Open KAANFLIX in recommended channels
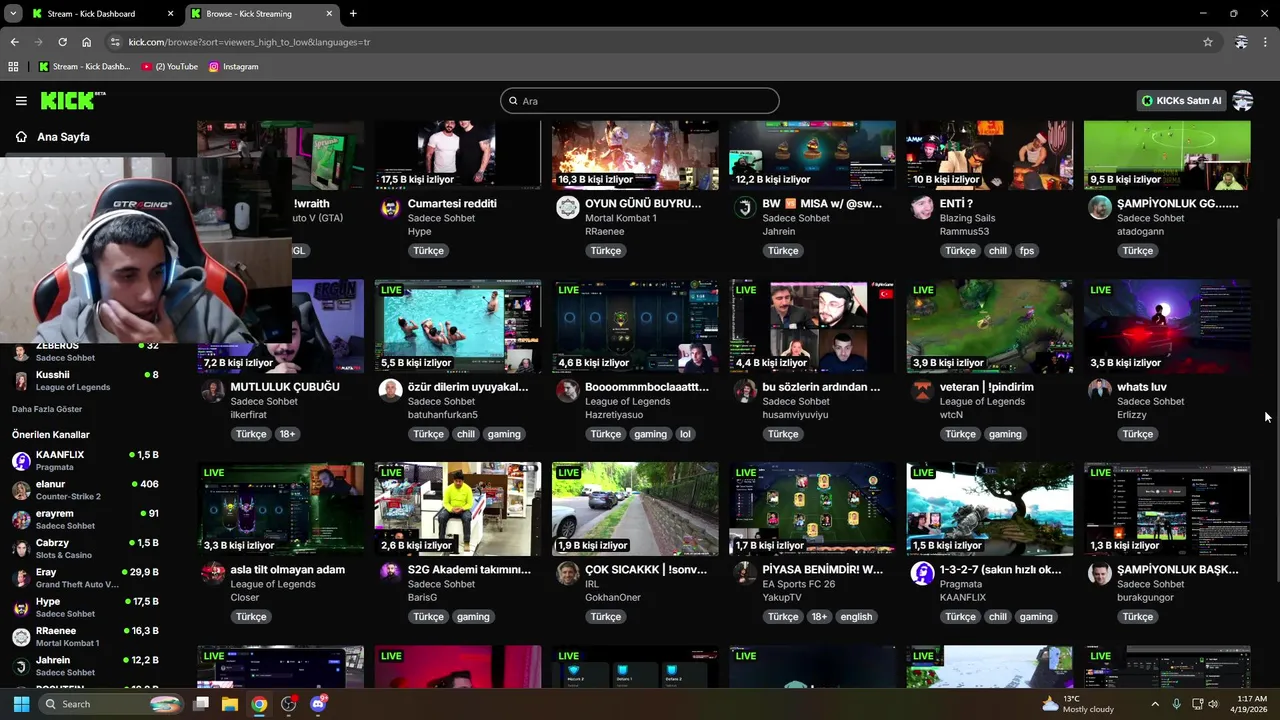1280x720 pixels. coord(85,461)
